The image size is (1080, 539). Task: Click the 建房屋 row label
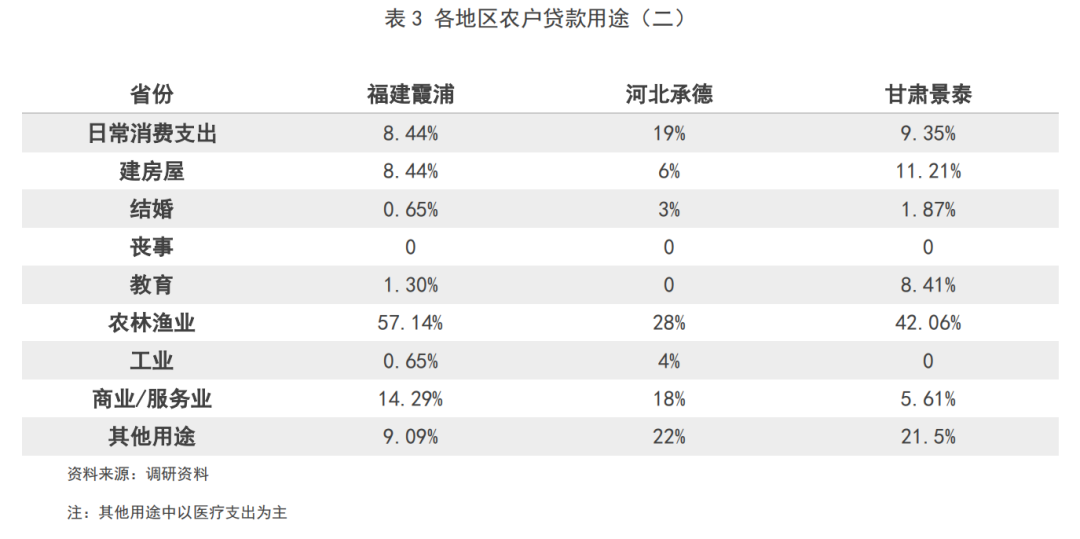pos(152,171)
